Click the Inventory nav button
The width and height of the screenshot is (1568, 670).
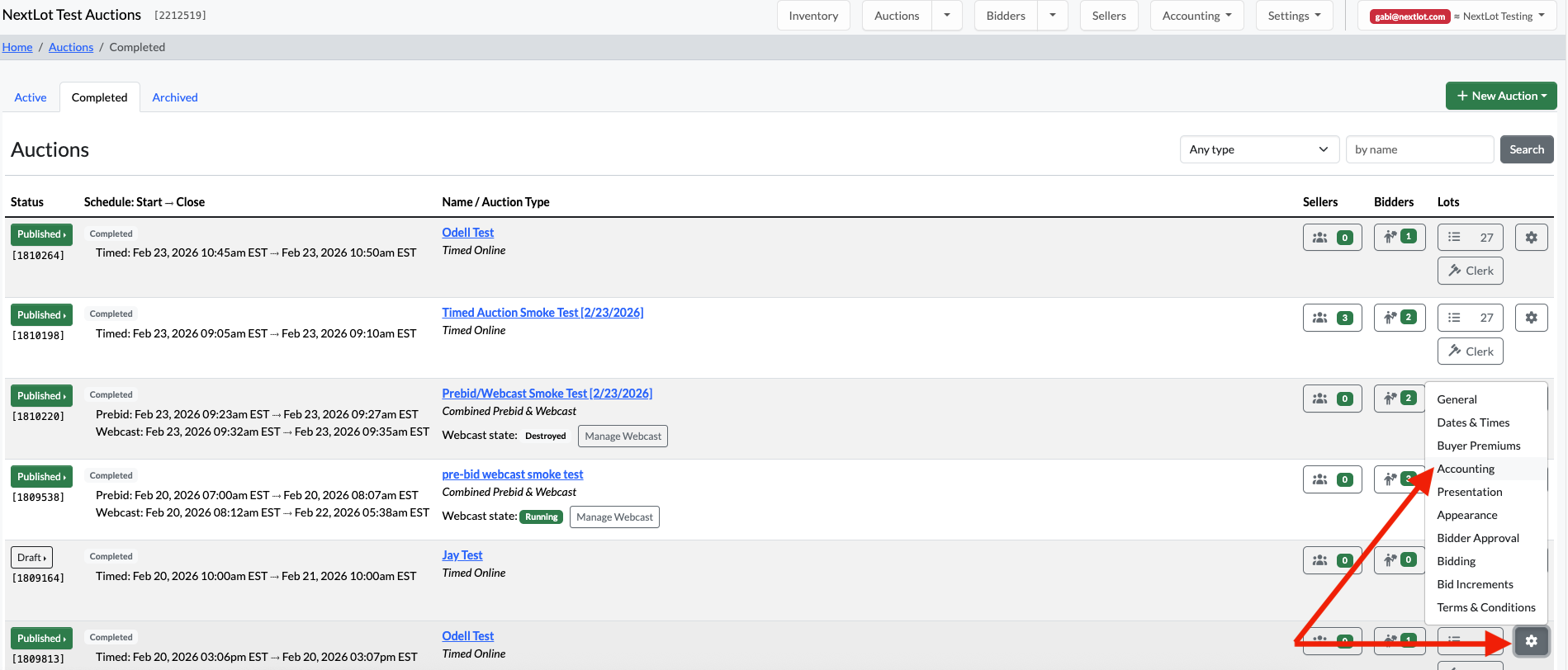[813, 16]
